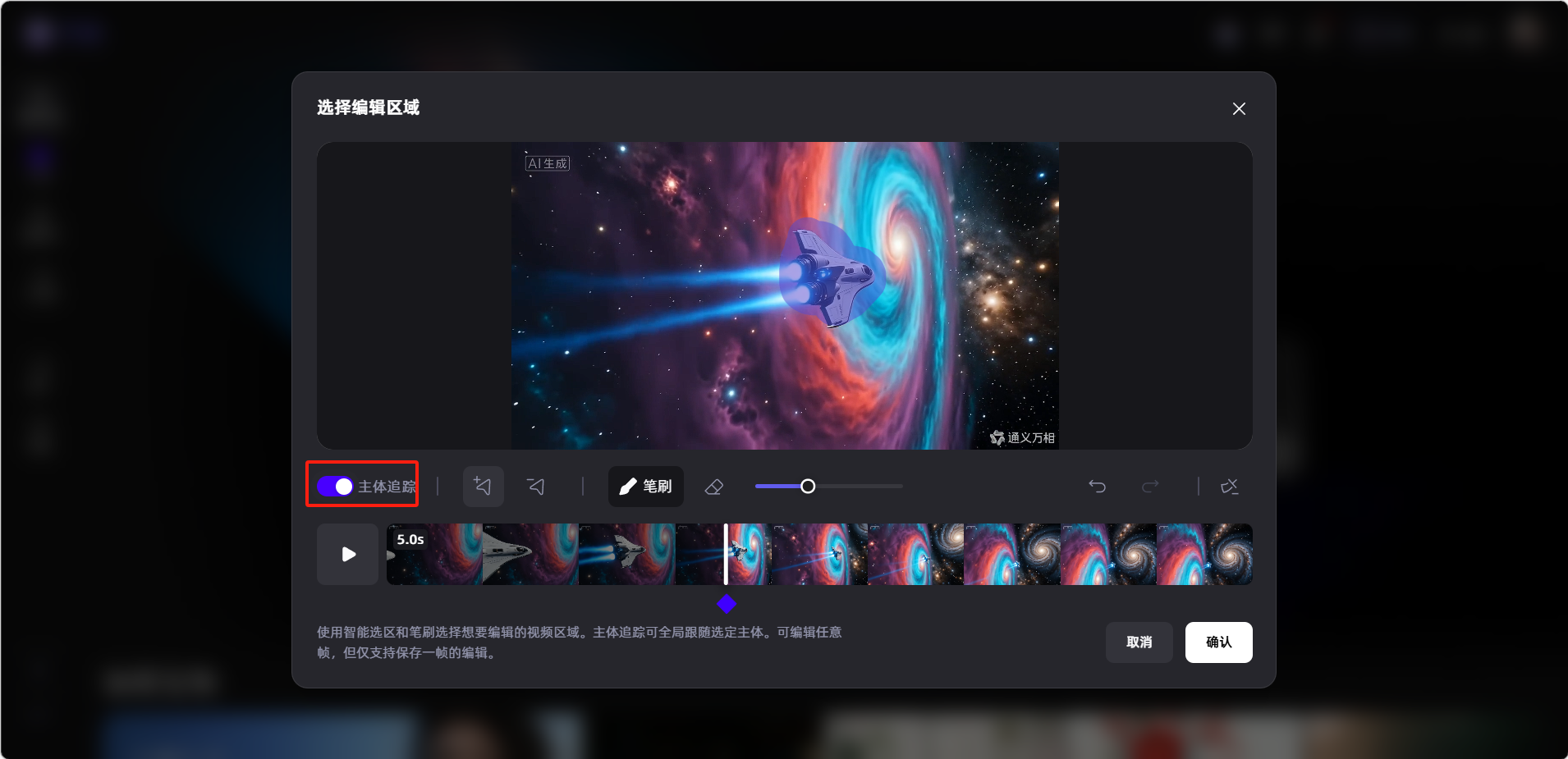Select the smart selection subtract tool

coord(536,487)
